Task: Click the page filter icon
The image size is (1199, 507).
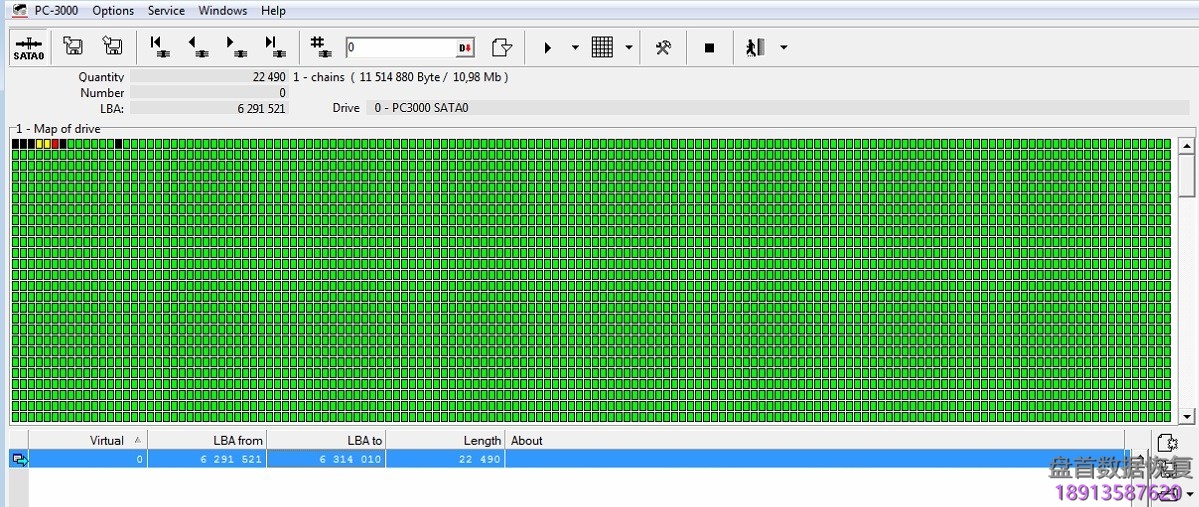Action: [x=501, y=47]
